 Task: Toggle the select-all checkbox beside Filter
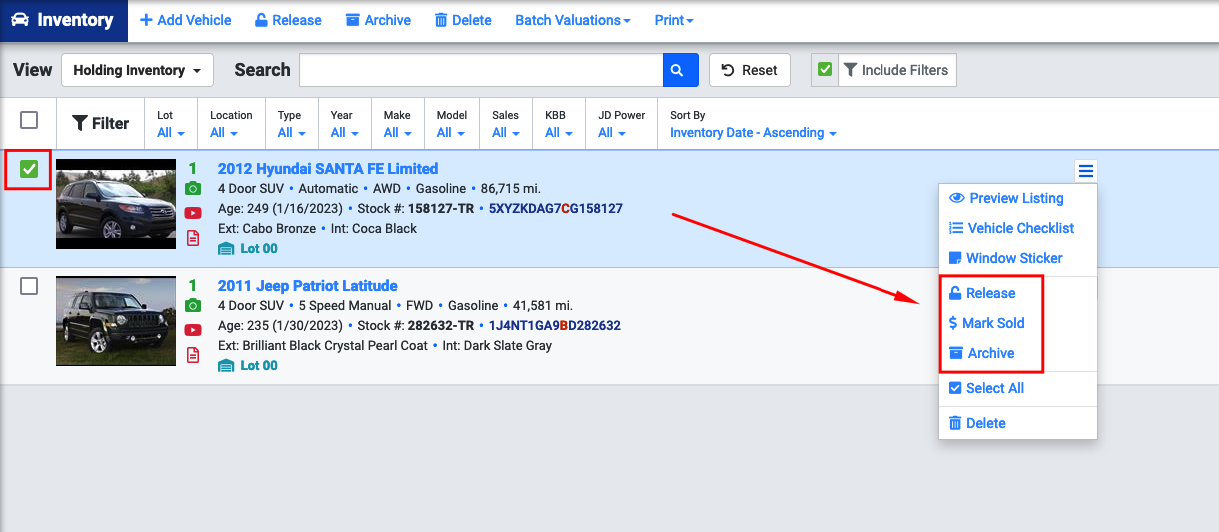pyautogui.click(x=29, y=120)
